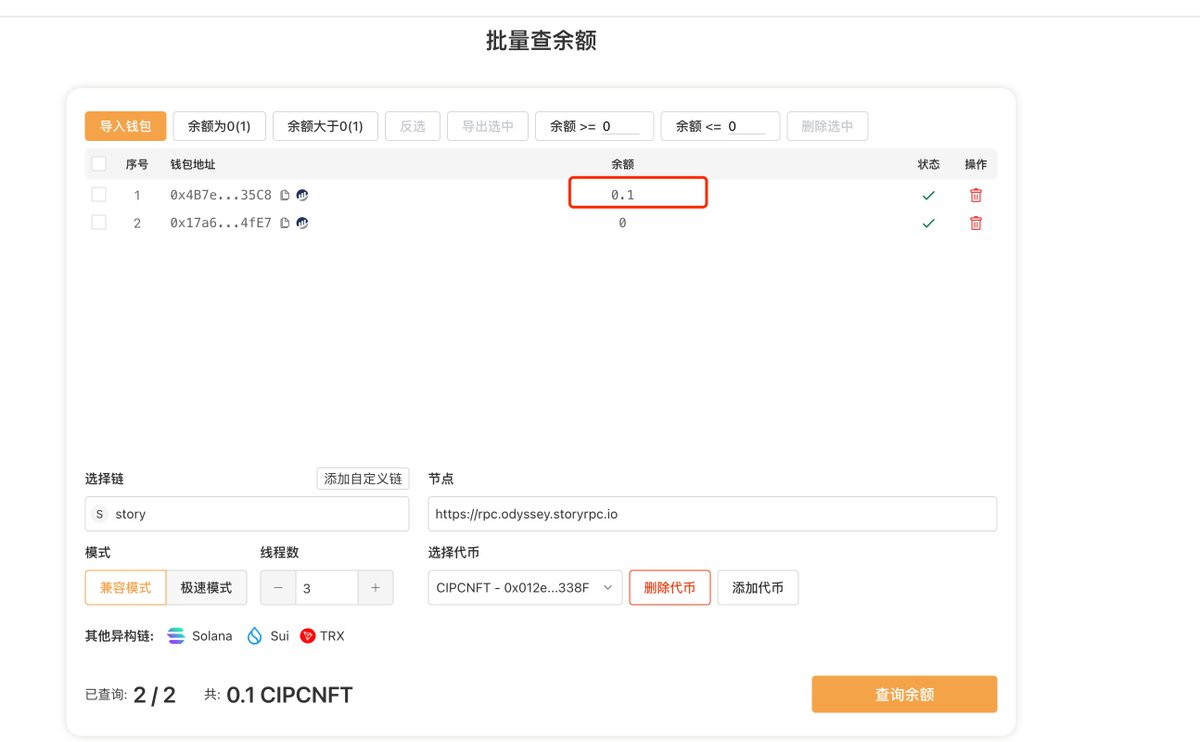Screen dimensions: 1200x742
Task: Click 钱包地址 column header
Action: 192,164
